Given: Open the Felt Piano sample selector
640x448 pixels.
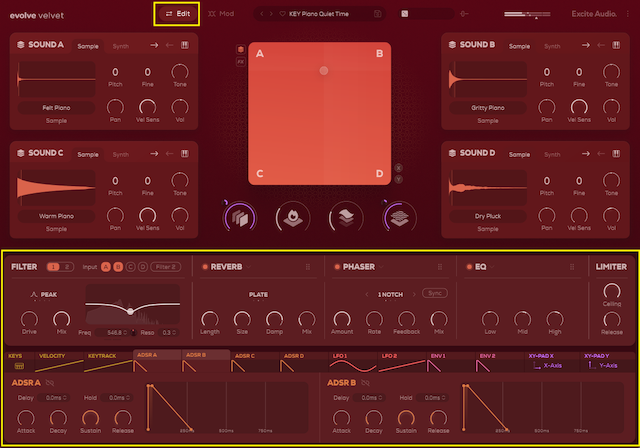Looking at the screenshot, I should (56, 106).
